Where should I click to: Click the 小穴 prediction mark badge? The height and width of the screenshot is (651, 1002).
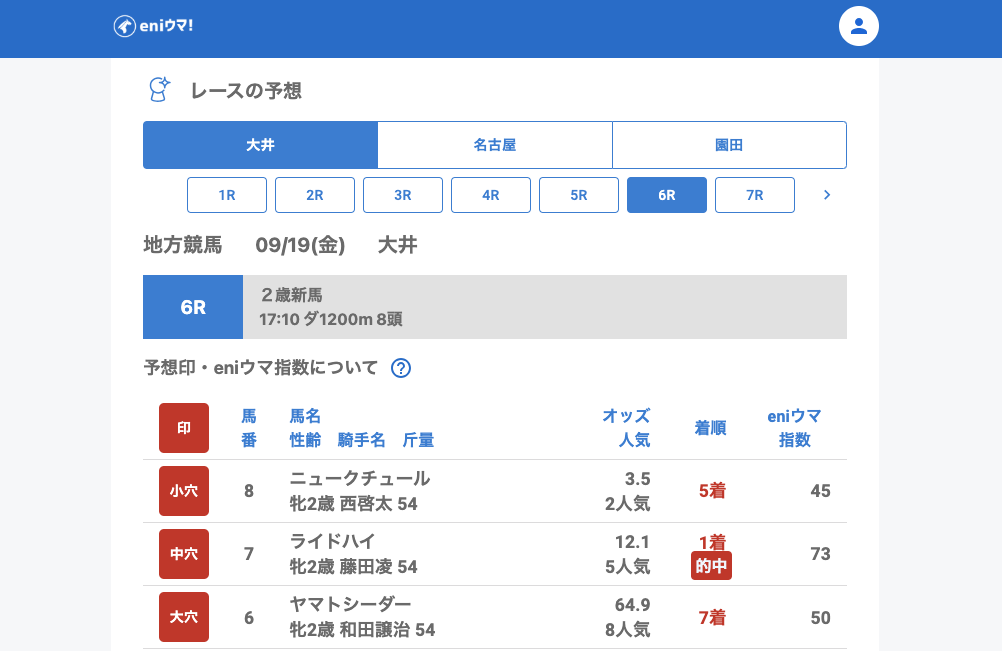tap(184, 491)
